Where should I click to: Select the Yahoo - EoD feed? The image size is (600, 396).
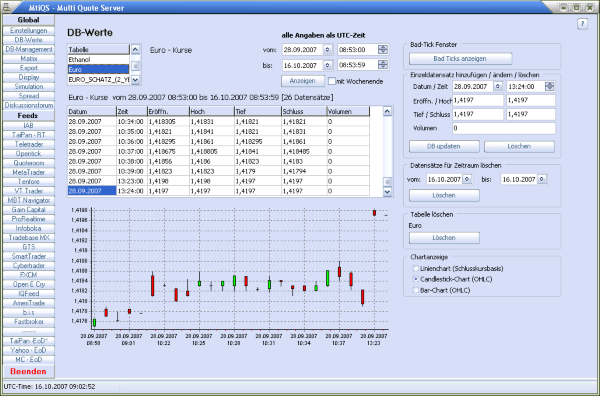pyautogui.click(x=29, y=350)
